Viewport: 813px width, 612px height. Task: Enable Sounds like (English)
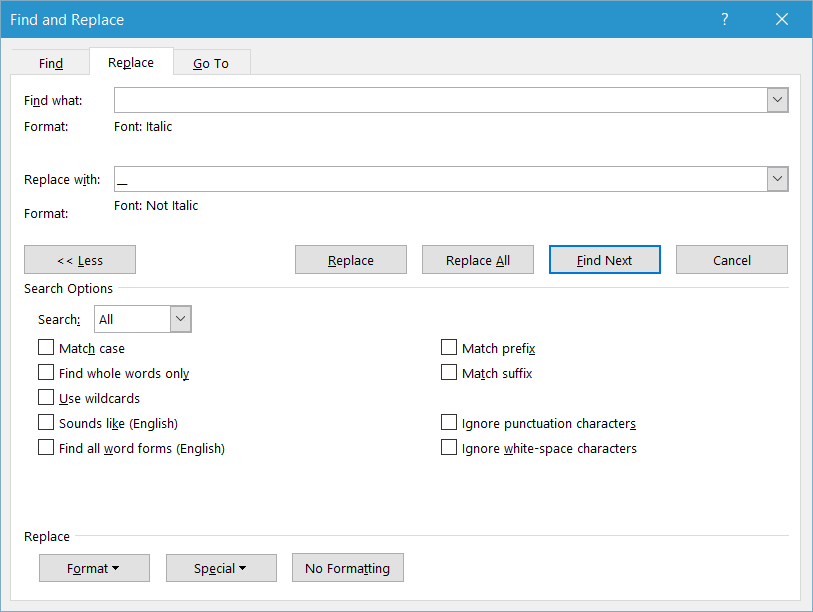(45, 422)
